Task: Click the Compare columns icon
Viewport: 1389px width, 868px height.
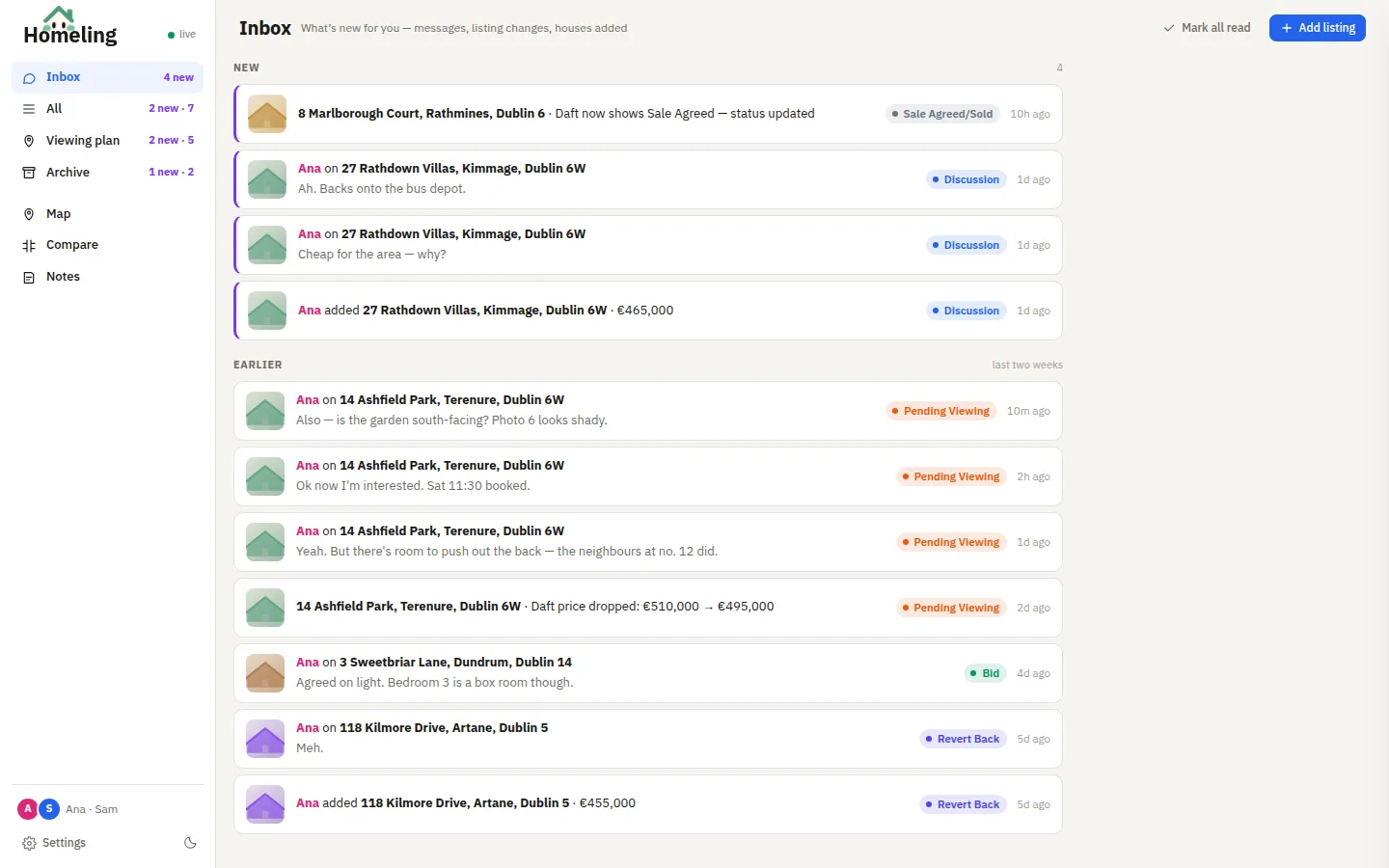Action: coord(29,246)
